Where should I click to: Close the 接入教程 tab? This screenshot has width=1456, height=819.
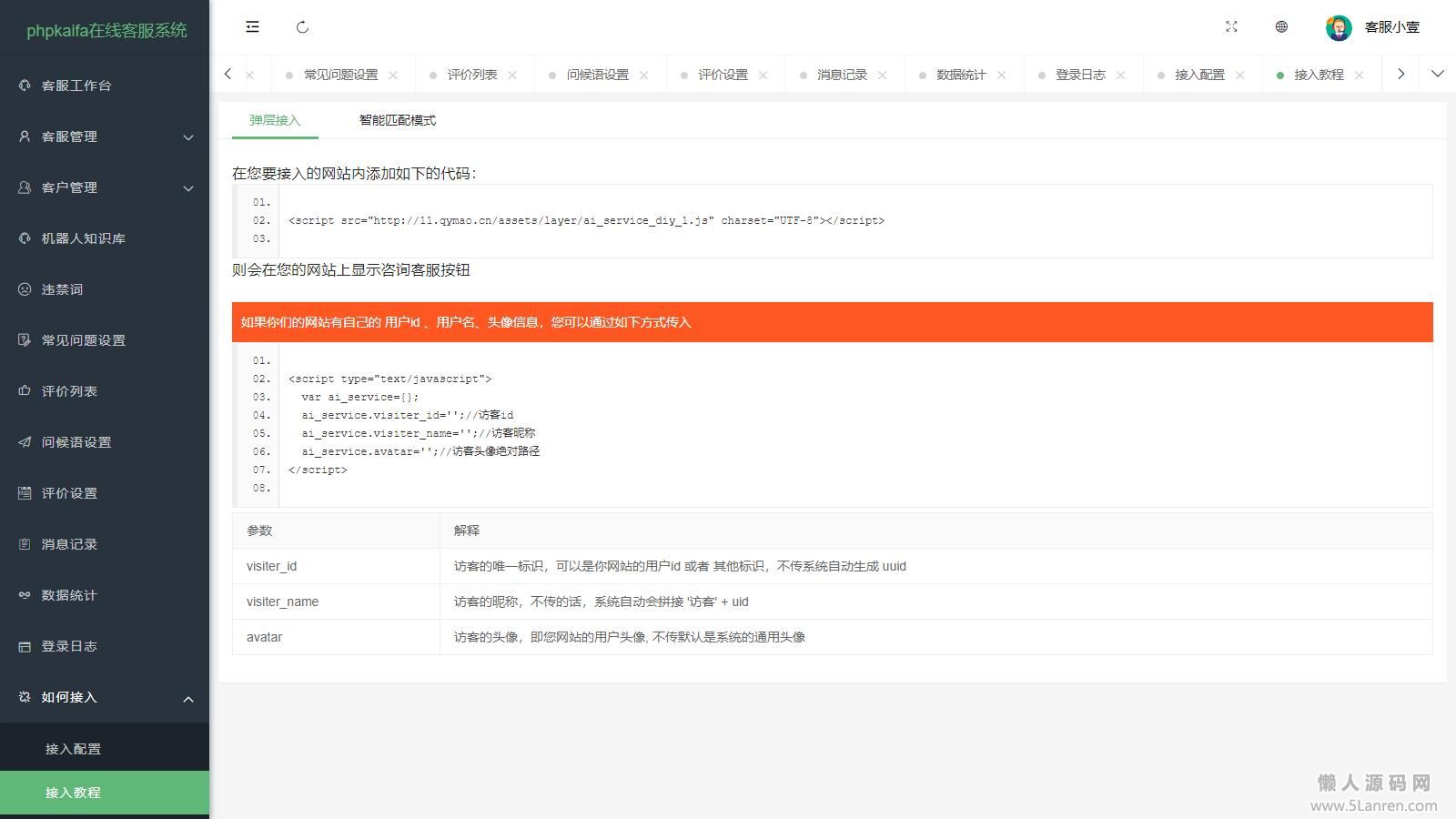1359,76
